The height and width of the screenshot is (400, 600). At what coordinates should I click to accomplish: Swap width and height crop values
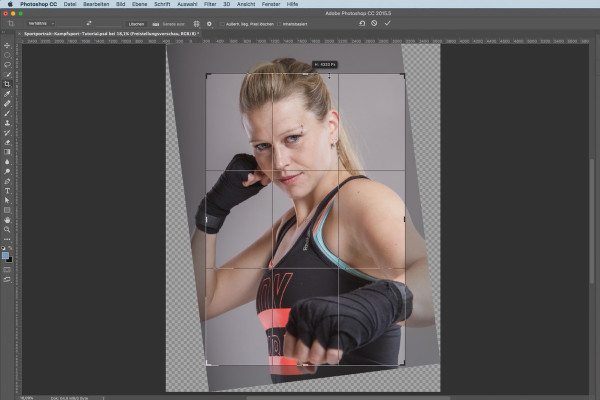[x=89, y=23]
